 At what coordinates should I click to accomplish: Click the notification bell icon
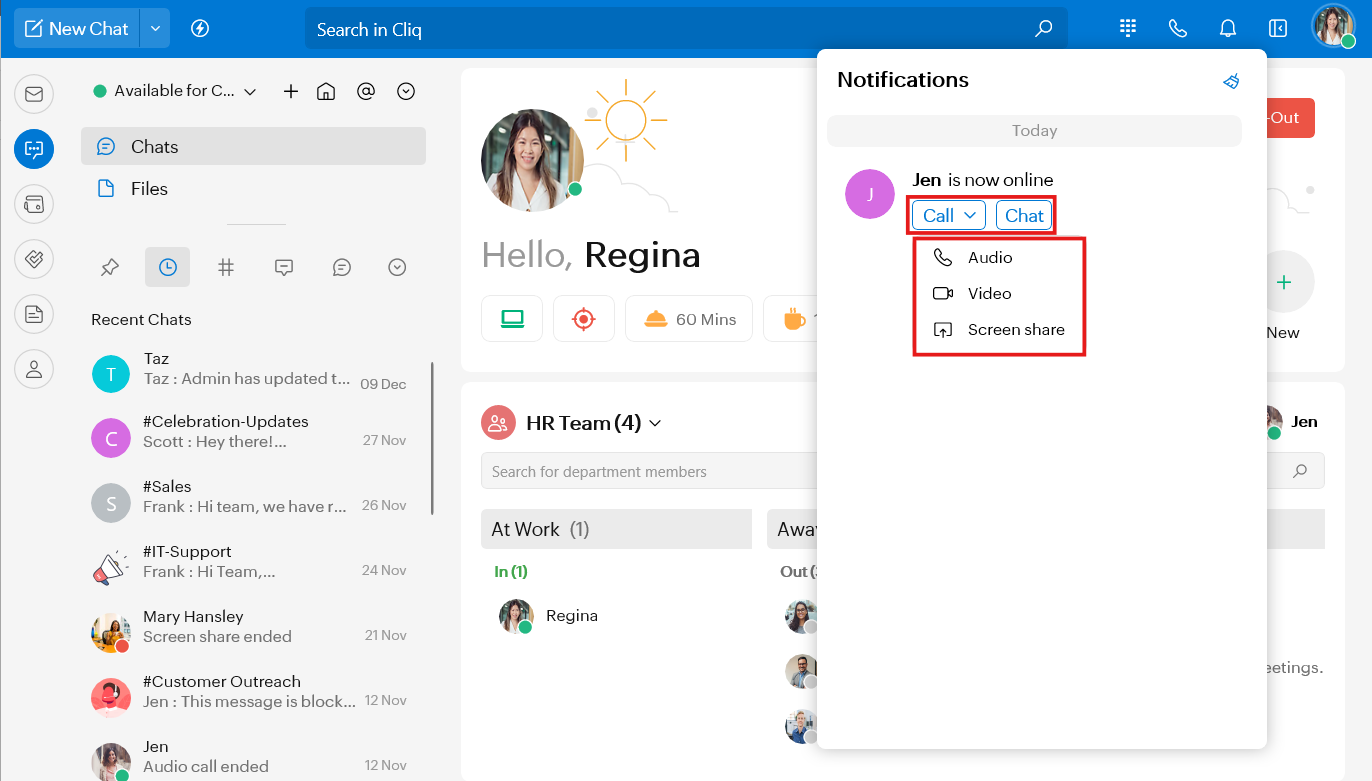[x=1228, y=28]
